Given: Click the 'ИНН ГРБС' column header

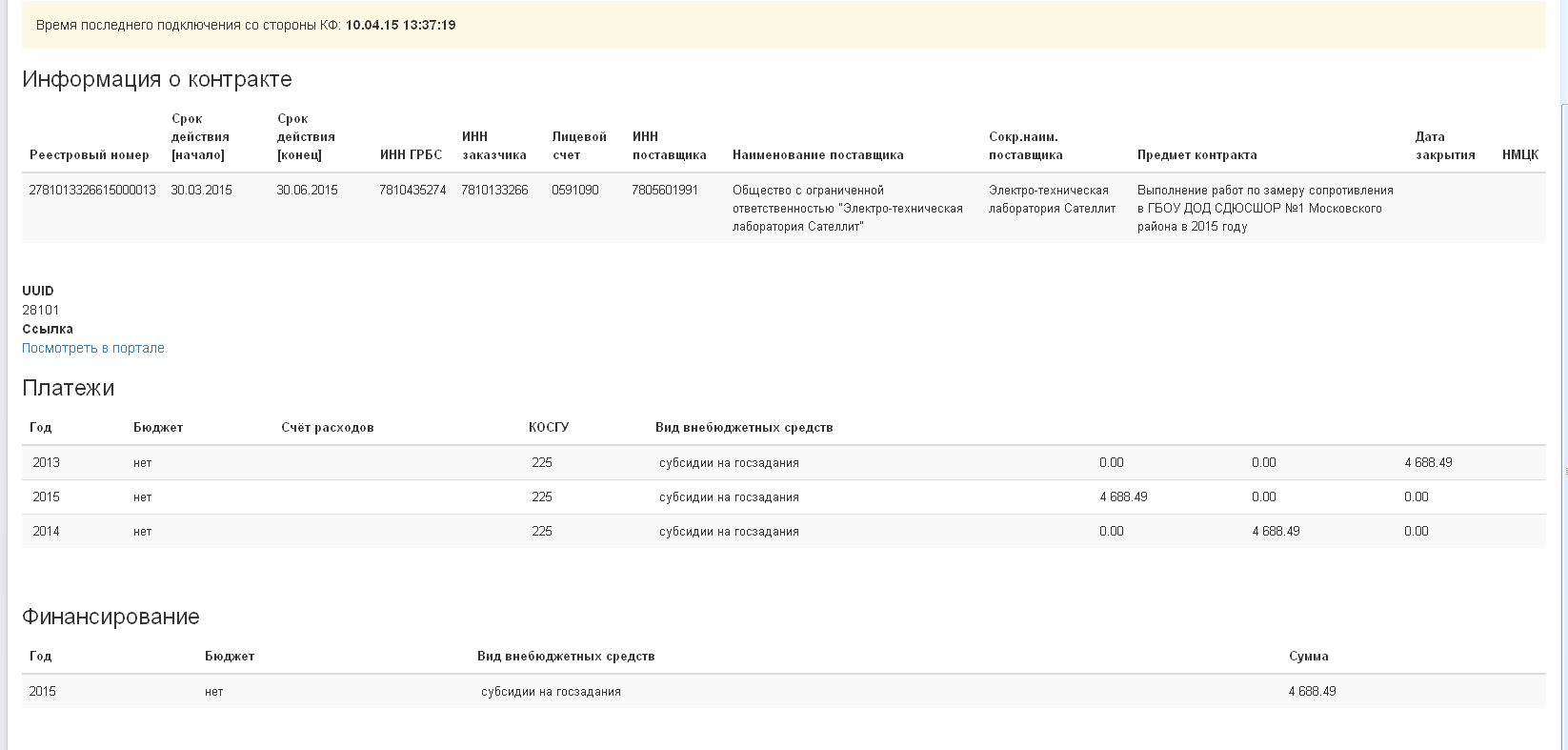Looking at the screenshot, I should click(x=411, y=154).
